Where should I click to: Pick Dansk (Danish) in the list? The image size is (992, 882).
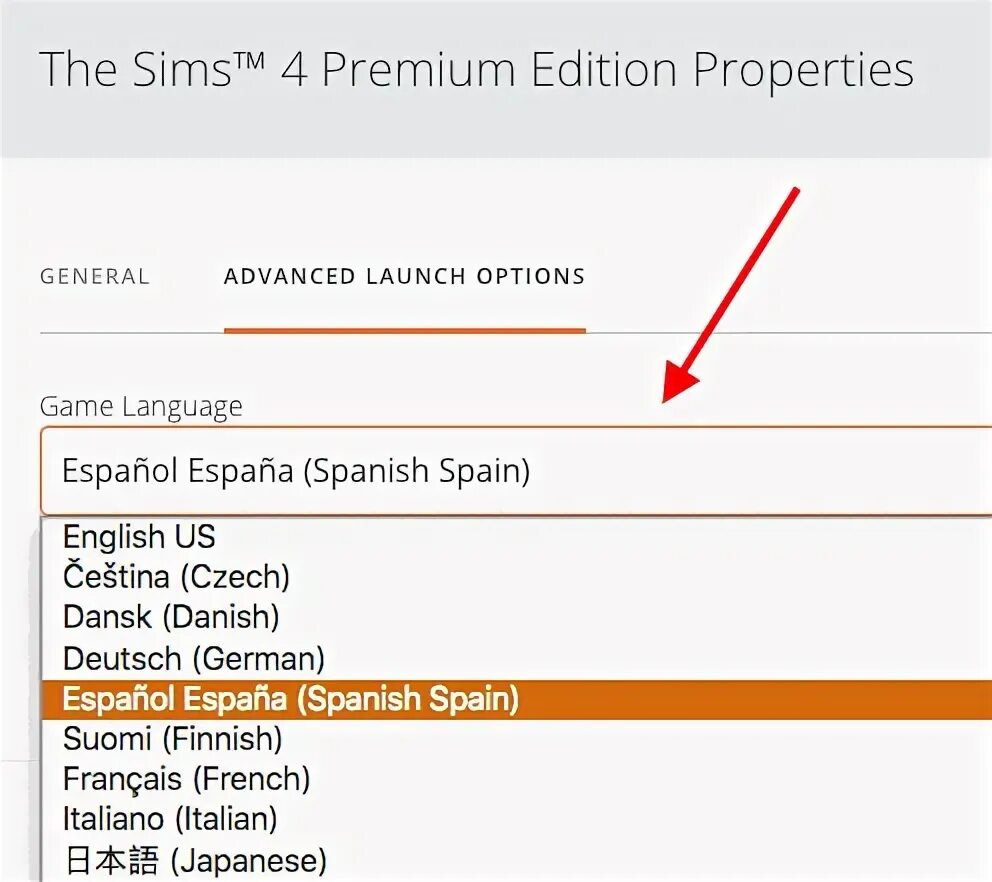pyautogui.click(x=171, y=617)
